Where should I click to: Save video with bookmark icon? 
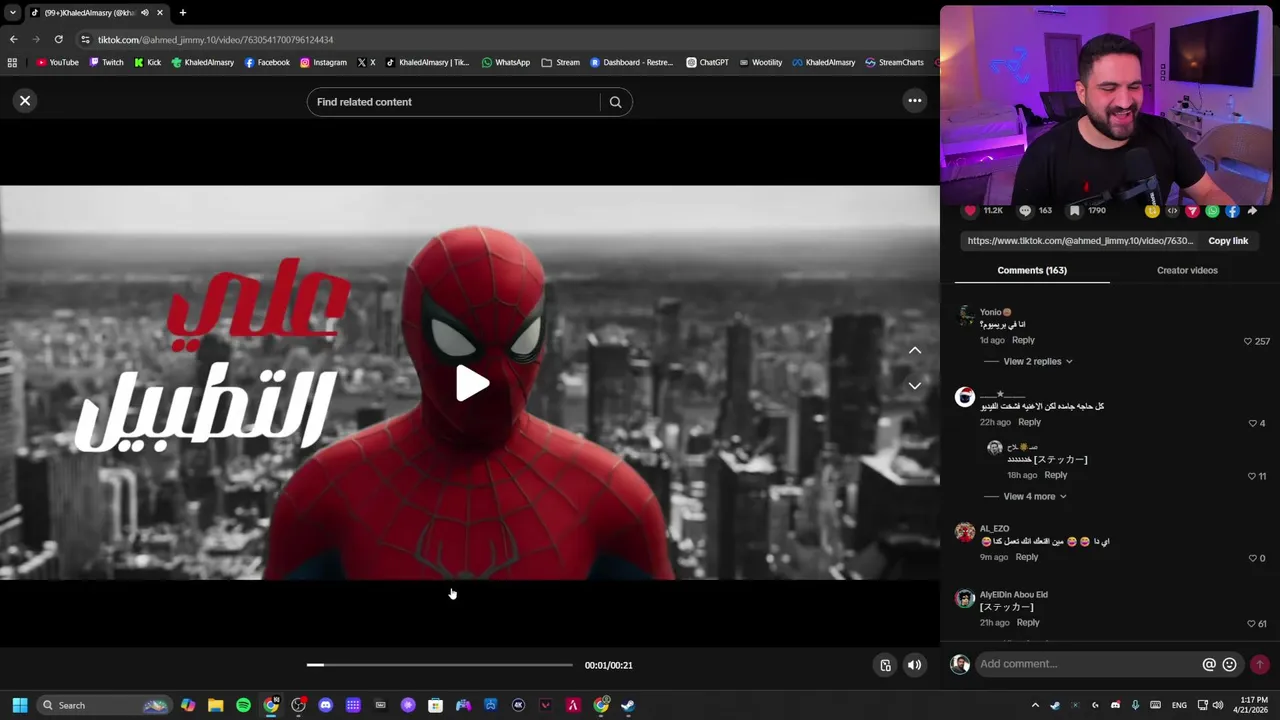1074,211
